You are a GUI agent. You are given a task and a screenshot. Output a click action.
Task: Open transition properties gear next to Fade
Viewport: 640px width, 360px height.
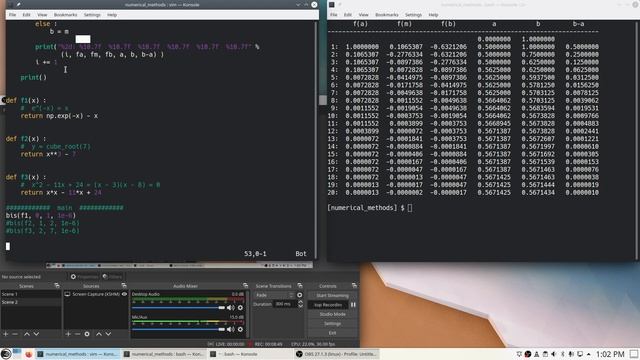[300, 295]
